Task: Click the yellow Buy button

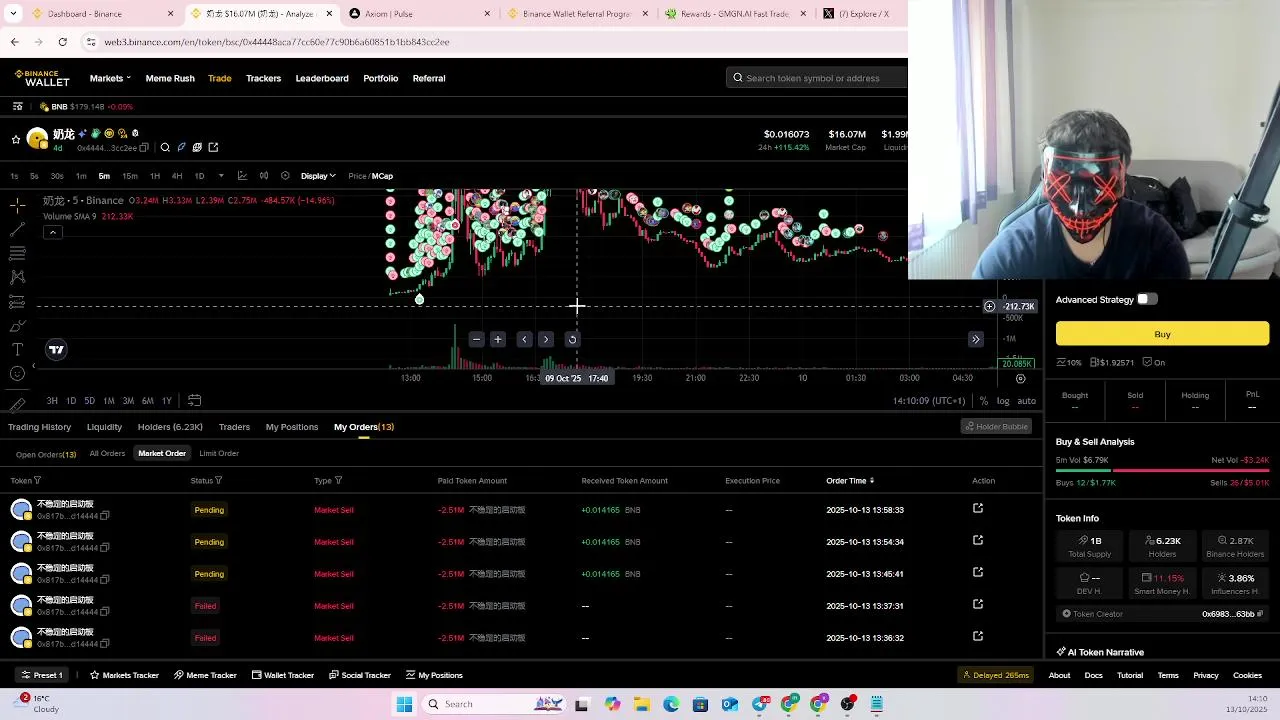Action: point(1162,334)
